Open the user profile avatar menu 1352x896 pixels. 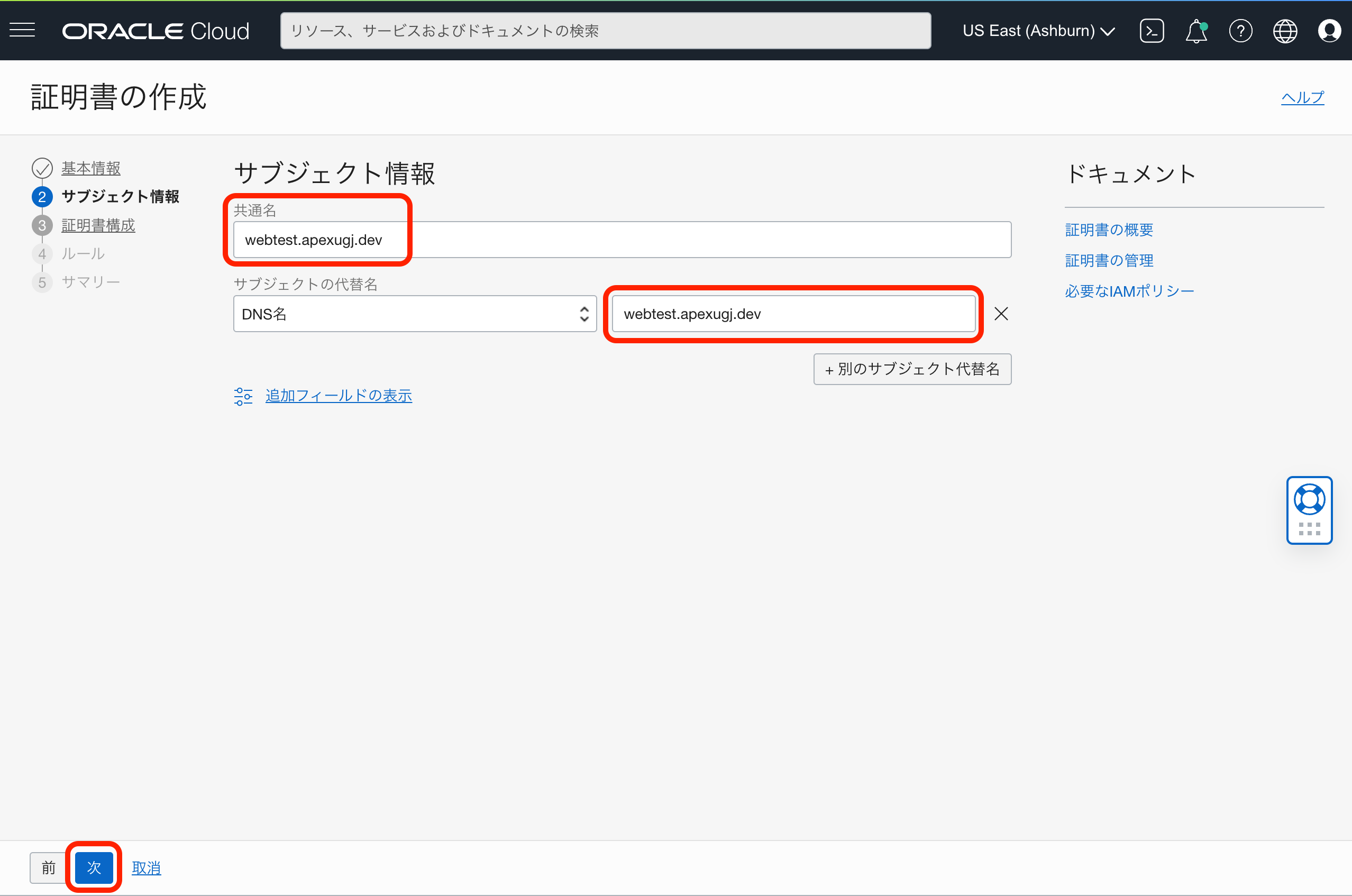click(1329, 31)
